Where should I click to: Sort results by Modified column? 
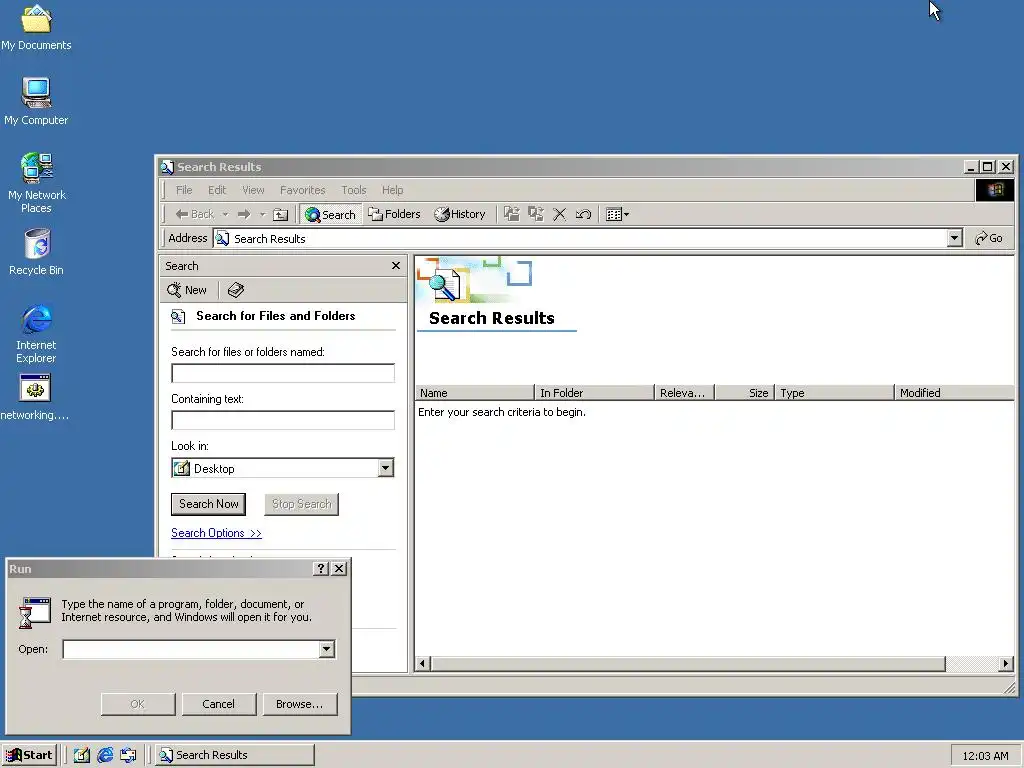pyautogui.click(x=953, y=392)
